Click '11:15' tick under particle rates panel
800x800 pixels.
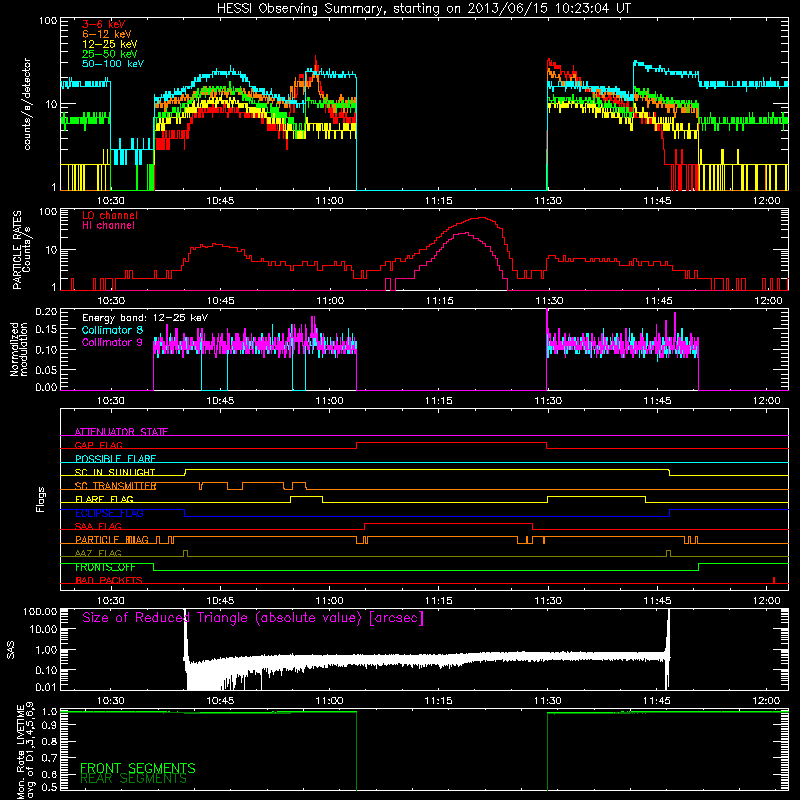439,301
